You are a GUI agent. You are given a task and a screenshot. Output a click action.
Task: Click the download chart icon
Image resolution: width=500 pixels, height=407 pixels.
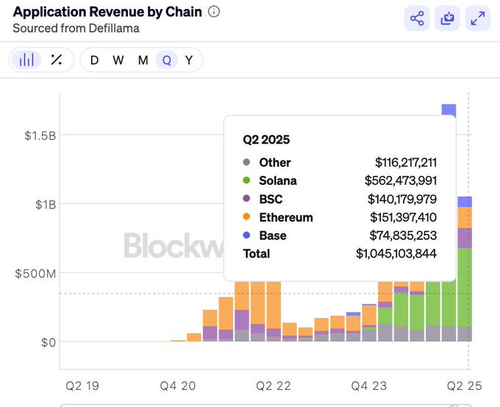(x=447, y=18)
